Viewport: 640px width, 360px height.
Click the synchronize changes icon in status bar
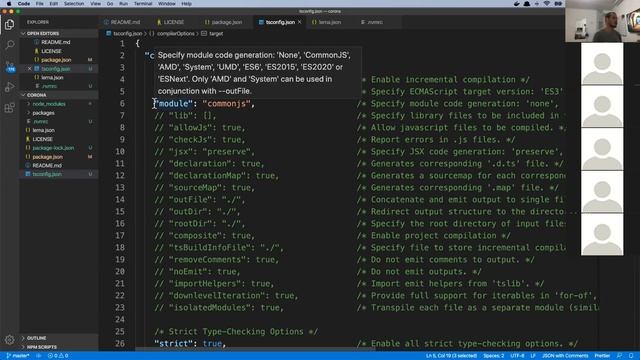pyautogui.click(x=39, y=356)
